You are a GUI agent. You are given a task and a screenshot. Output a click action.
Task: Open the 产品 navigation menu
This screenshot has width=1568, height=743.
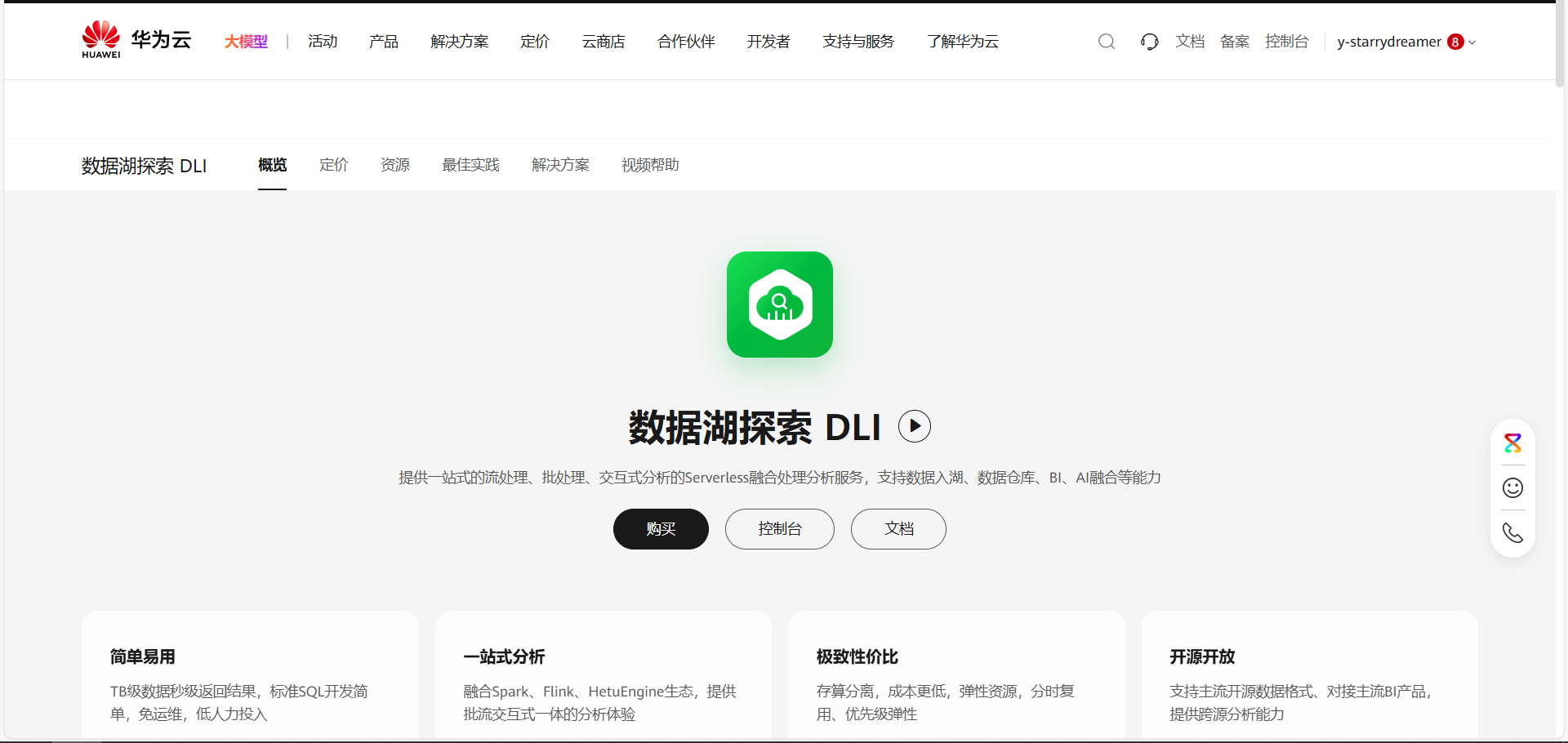coord(384,42)
